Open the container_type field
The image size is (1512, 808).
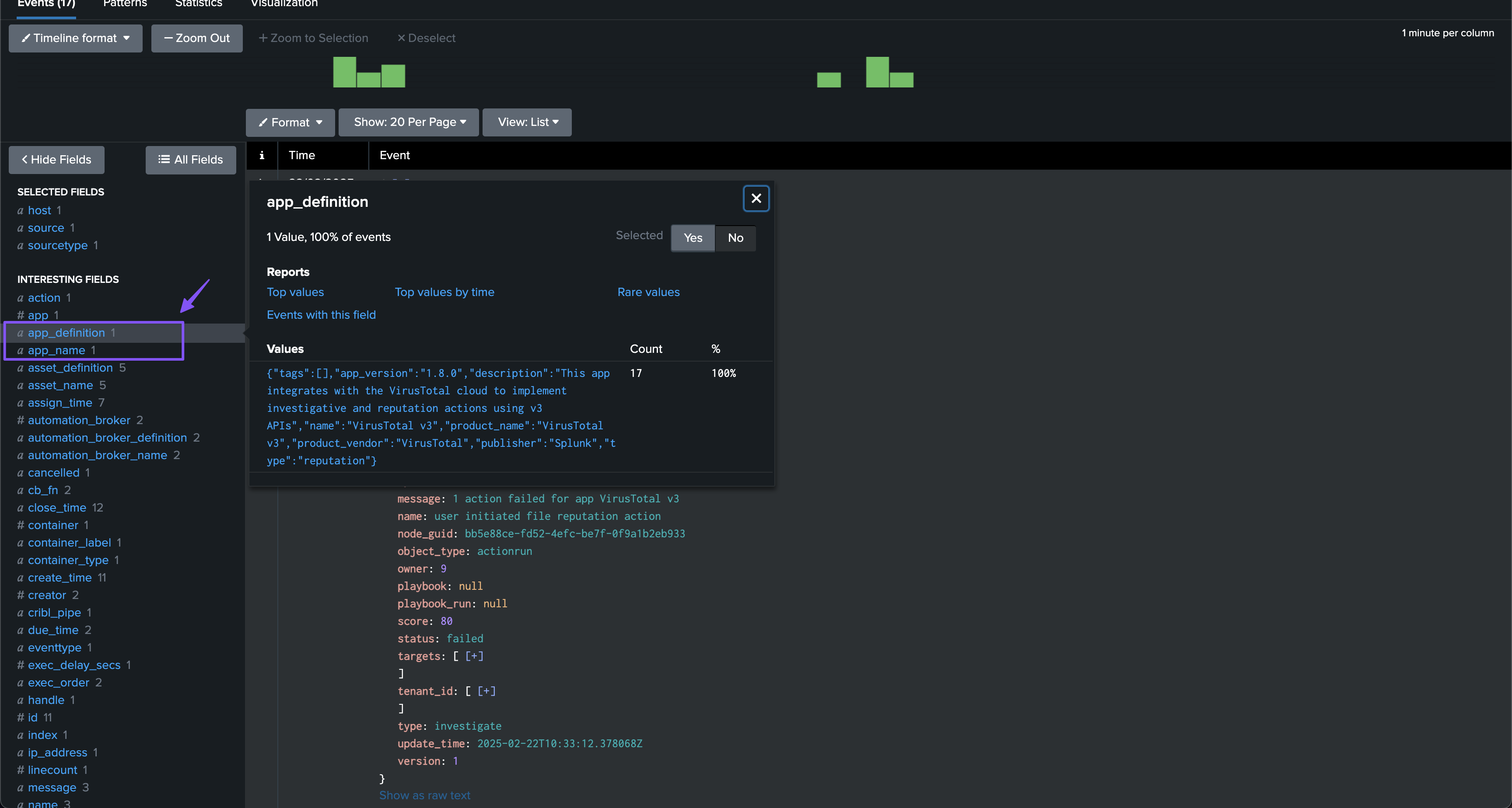pyautogui.click(x=68, y=560)
